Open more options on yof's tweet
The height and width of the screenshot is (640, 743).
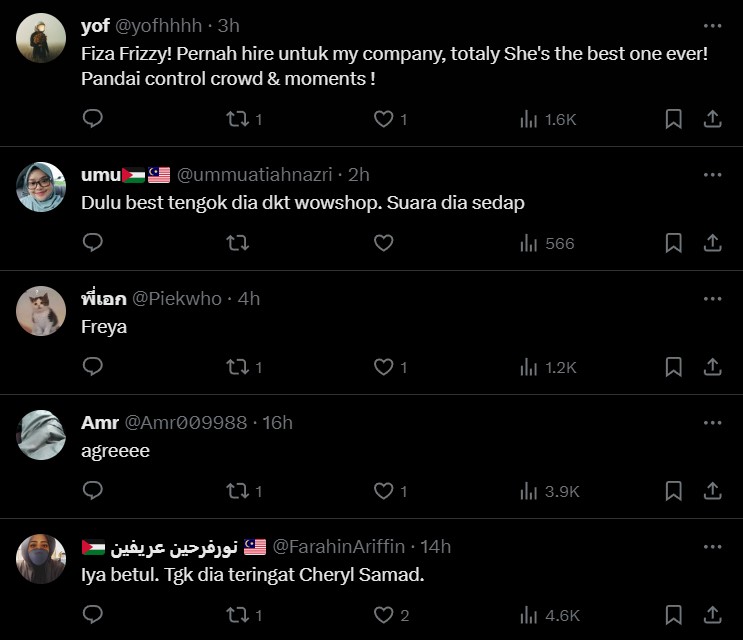coord(712,26)
